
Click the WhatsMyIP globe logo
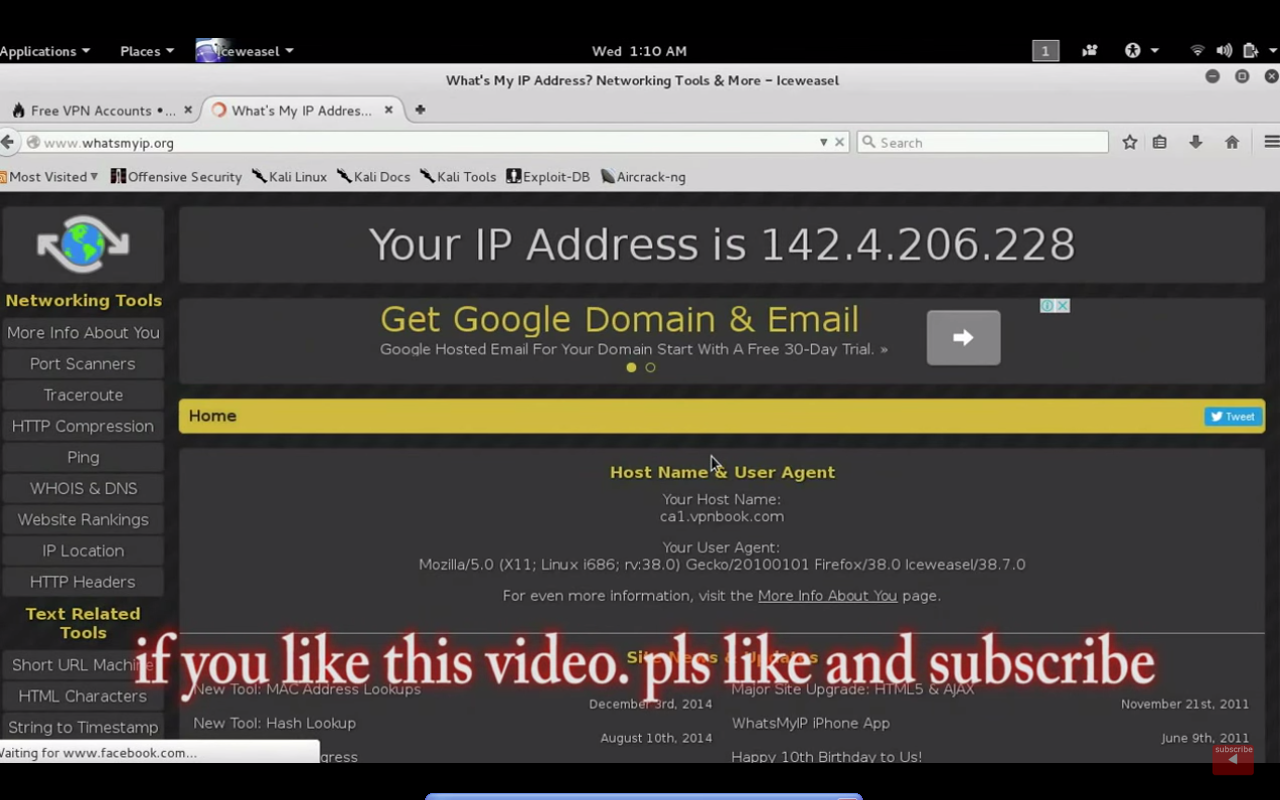[83, 244]
